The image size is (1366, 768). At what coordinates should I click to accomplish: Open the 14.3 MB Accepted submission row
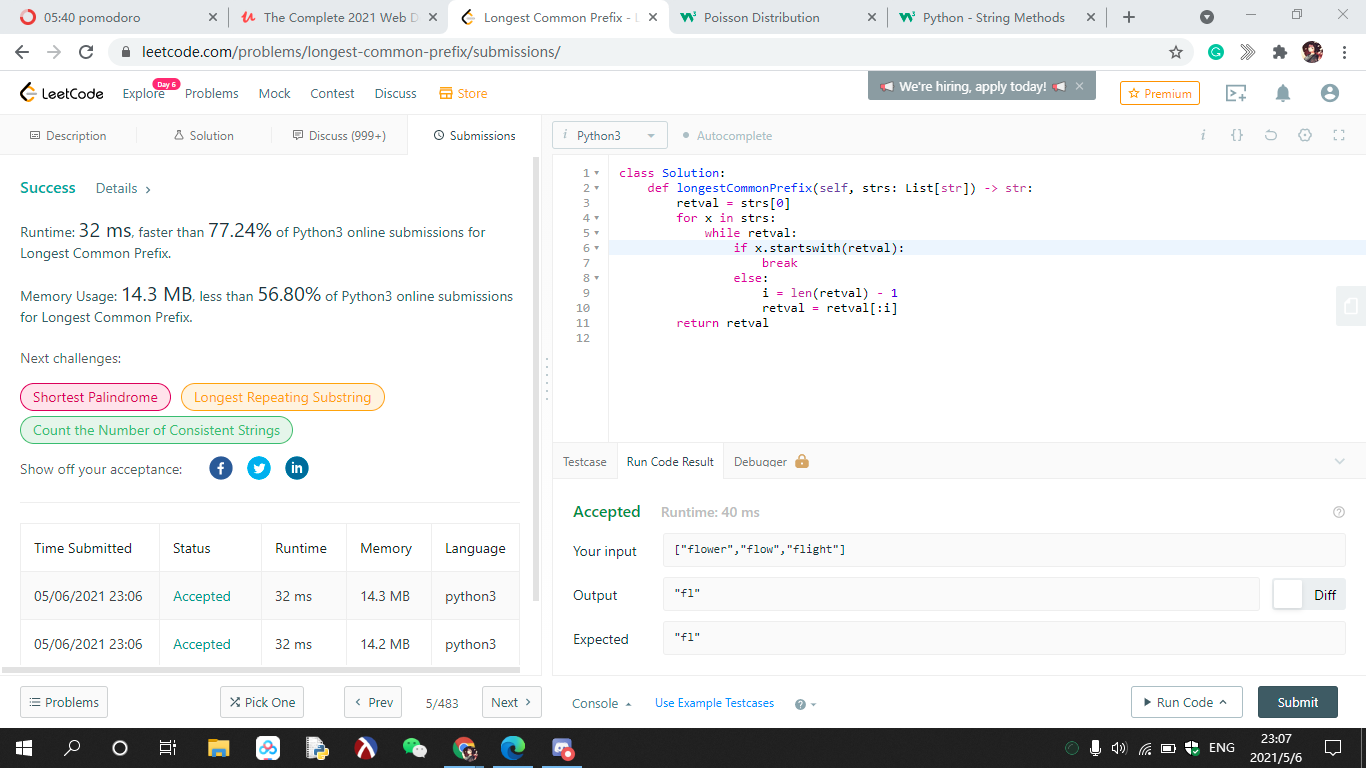tap(270, 596)
